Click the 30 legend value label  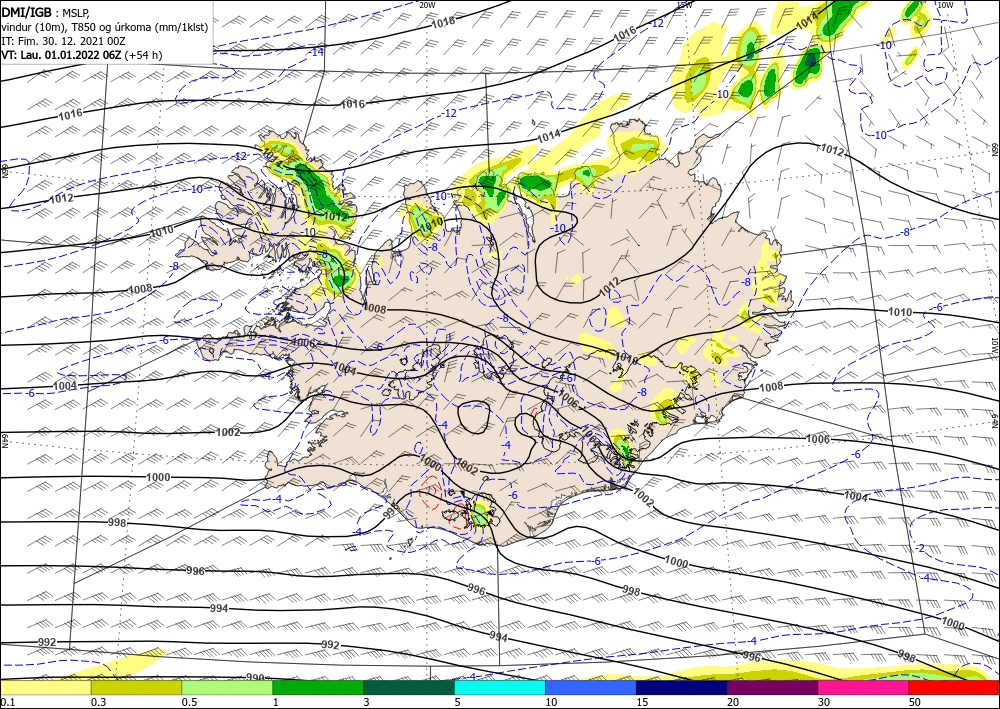point(824,702)
